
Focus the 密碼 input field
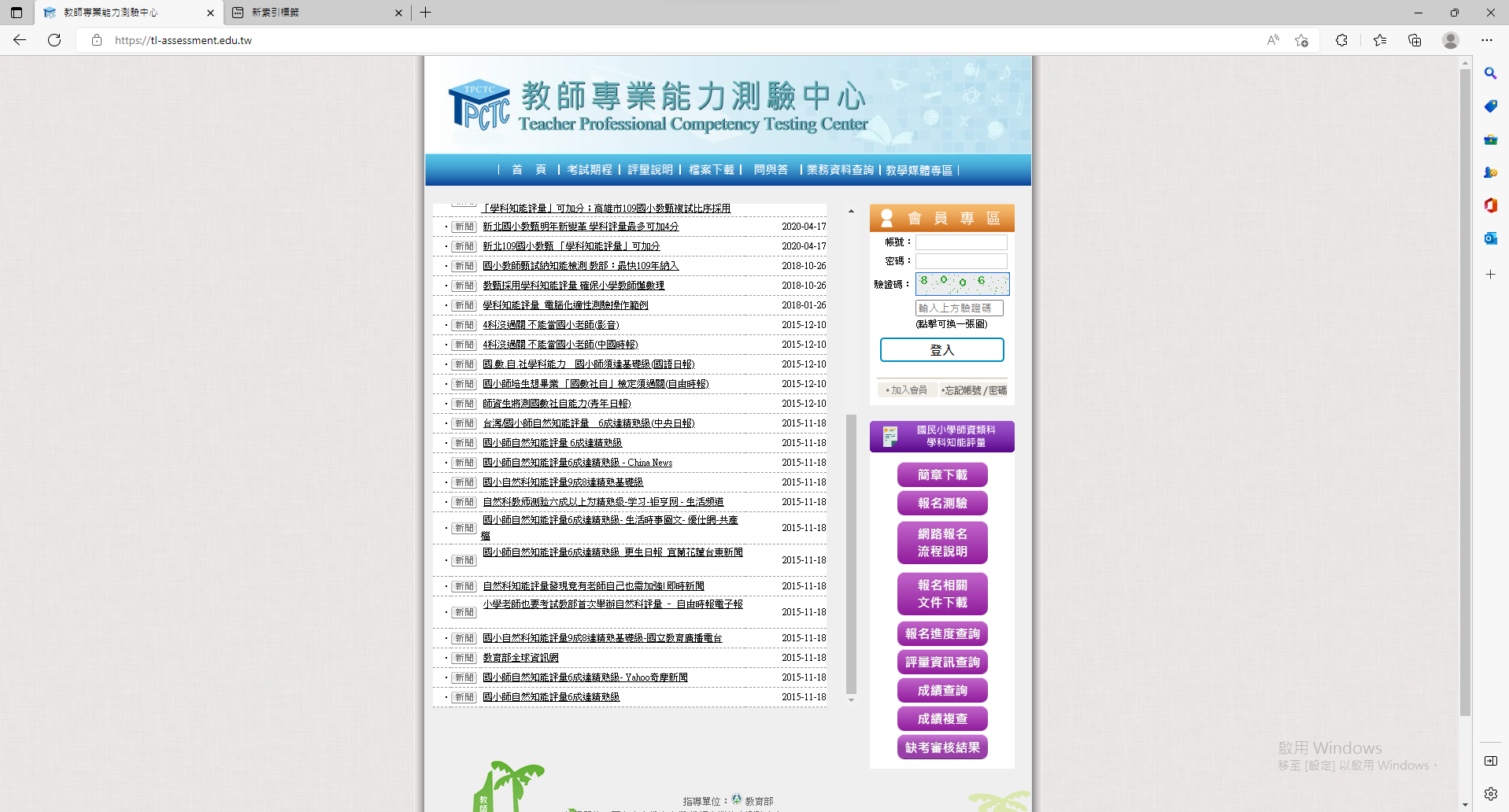click(x=961, y=261)
